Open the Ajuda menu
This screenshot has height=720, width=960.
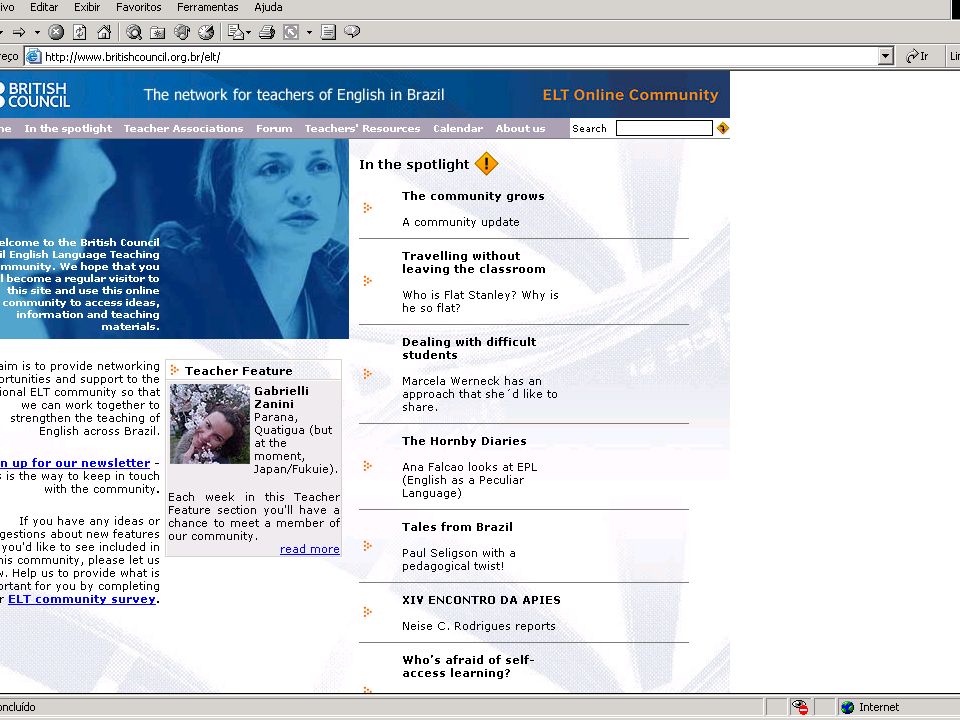pos(268,7)
